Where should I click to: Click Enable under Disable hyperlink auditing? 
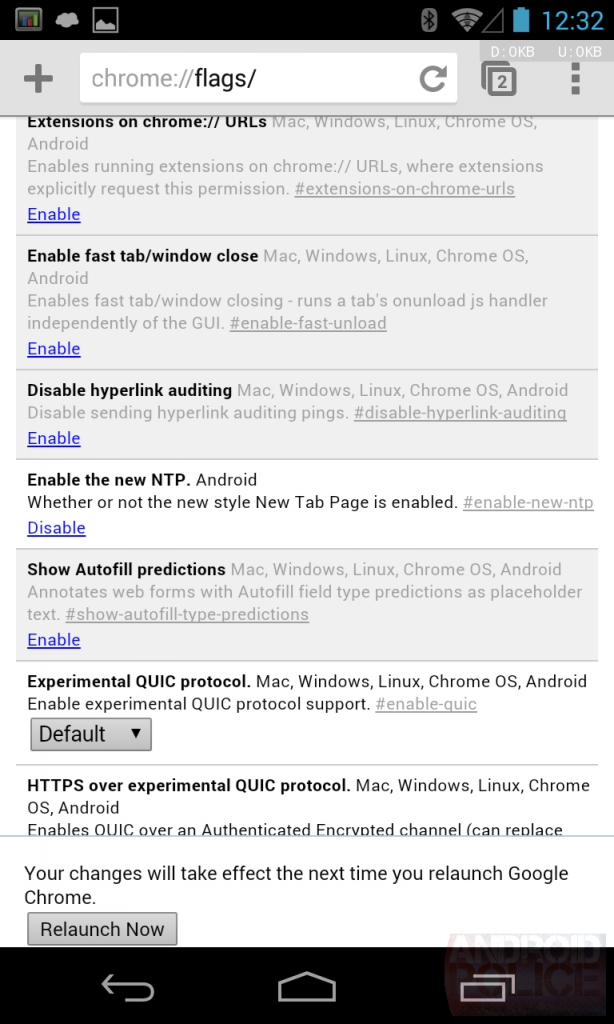point(54,438)
